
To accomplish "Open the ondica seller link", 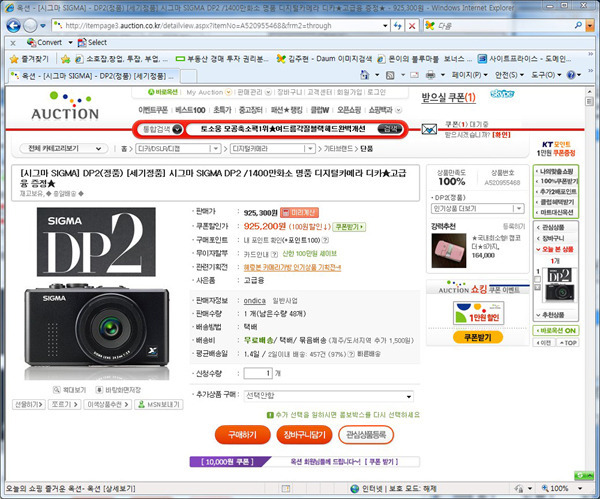I will click(254, 301).
